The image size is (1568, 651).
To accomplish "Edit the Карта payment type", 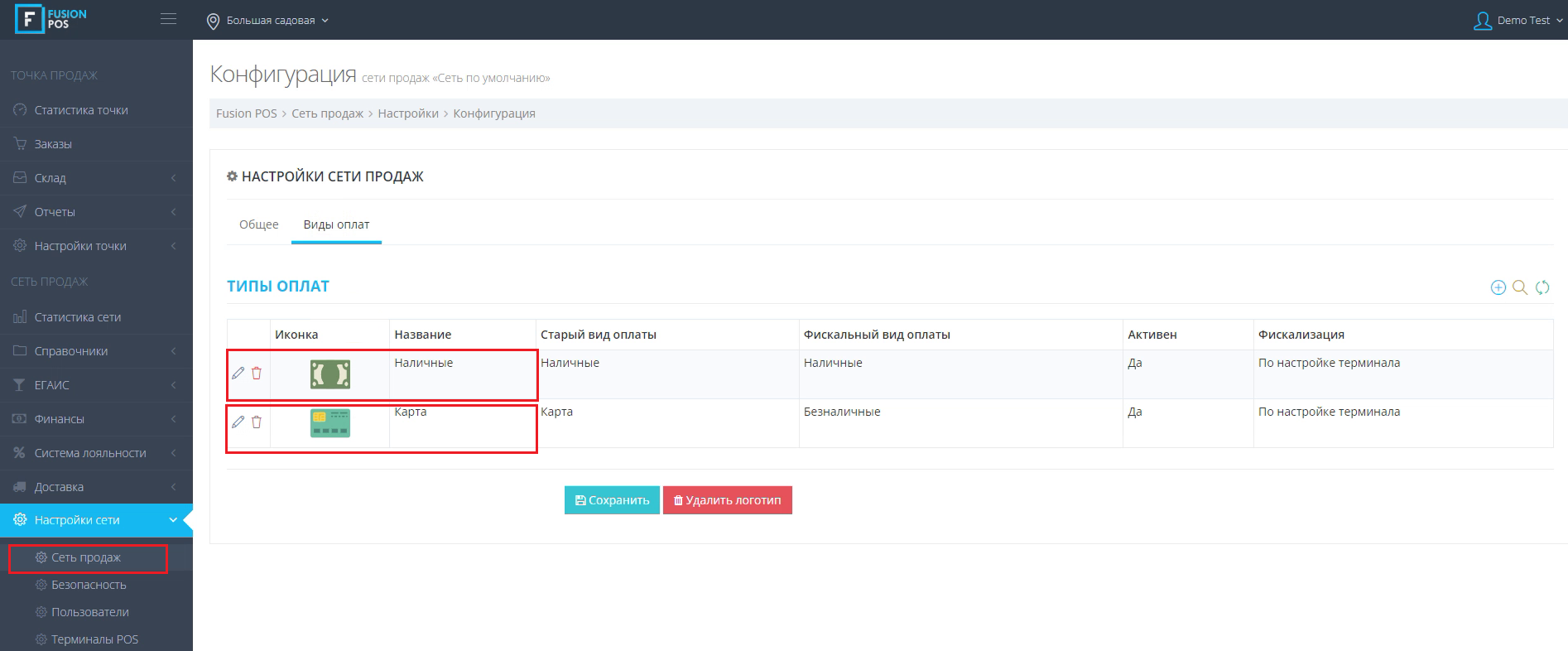I will [x=238, y=422].
